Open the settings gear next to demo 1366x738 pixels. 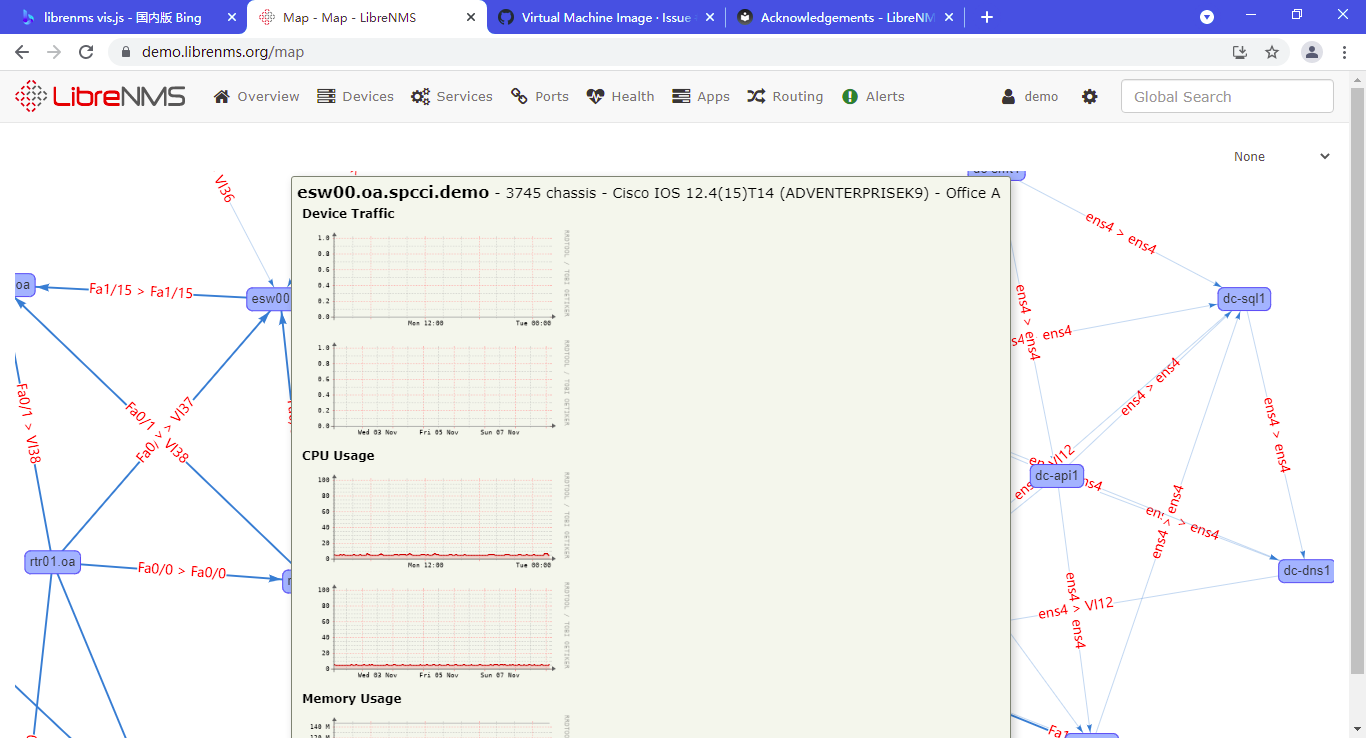click(x=1089, y=96)
